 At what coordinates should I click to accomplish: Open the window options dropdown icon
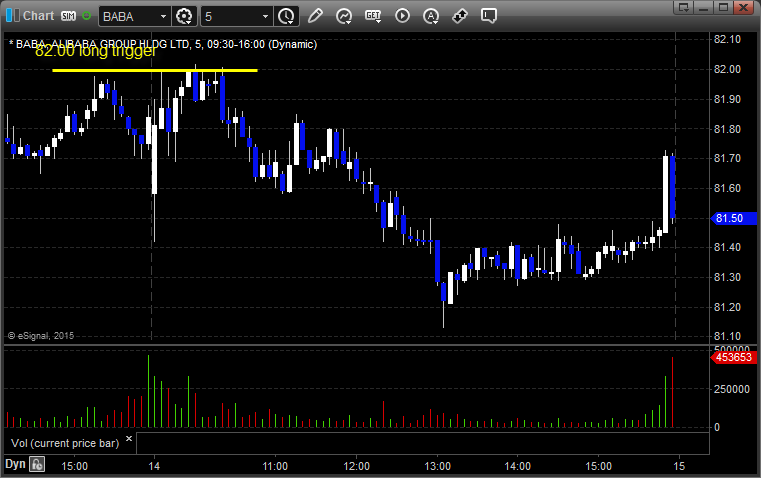point(683,7)
